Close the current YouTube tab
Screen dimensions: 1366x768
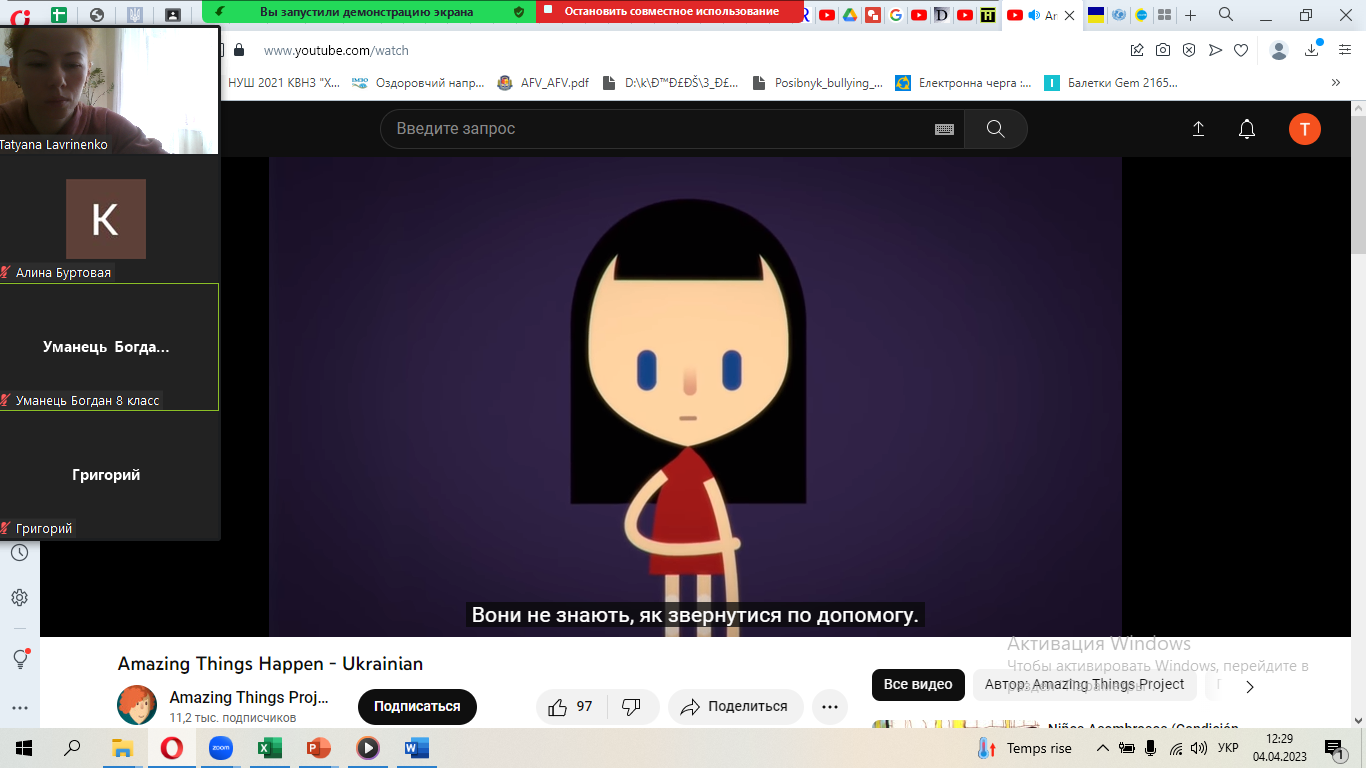(x=1069, y=15)
